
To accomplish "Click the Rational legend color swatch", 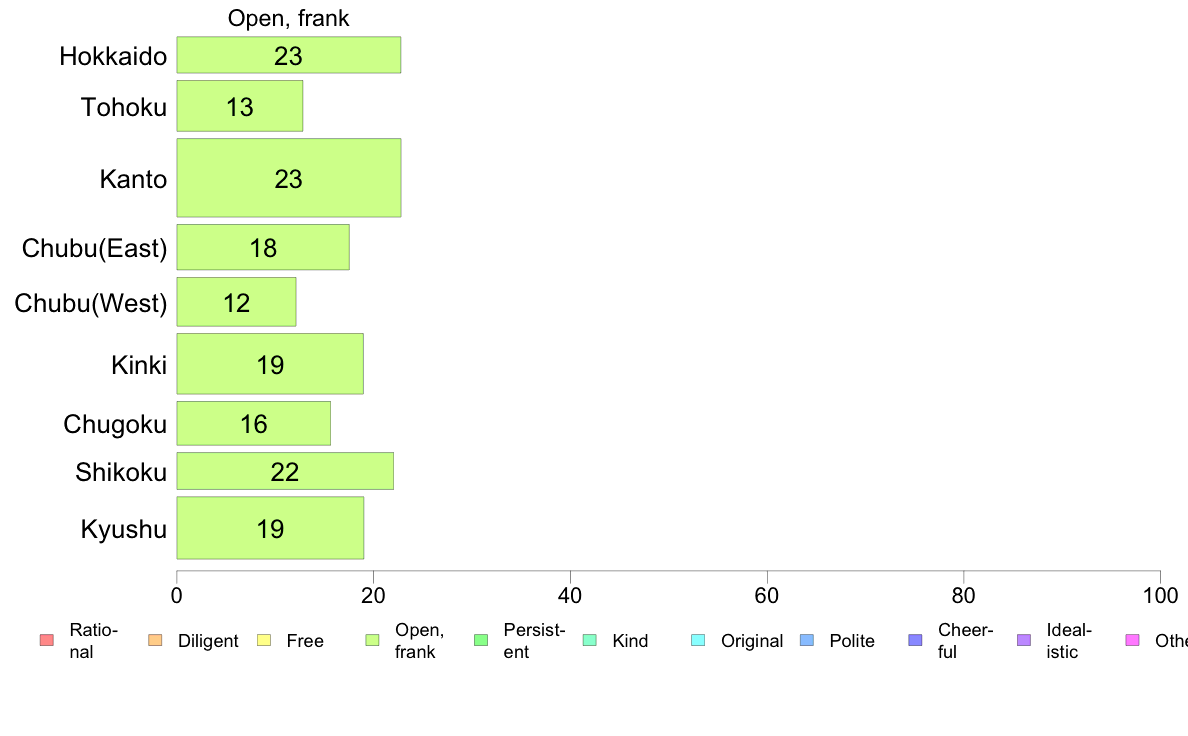I will (46, 640).
